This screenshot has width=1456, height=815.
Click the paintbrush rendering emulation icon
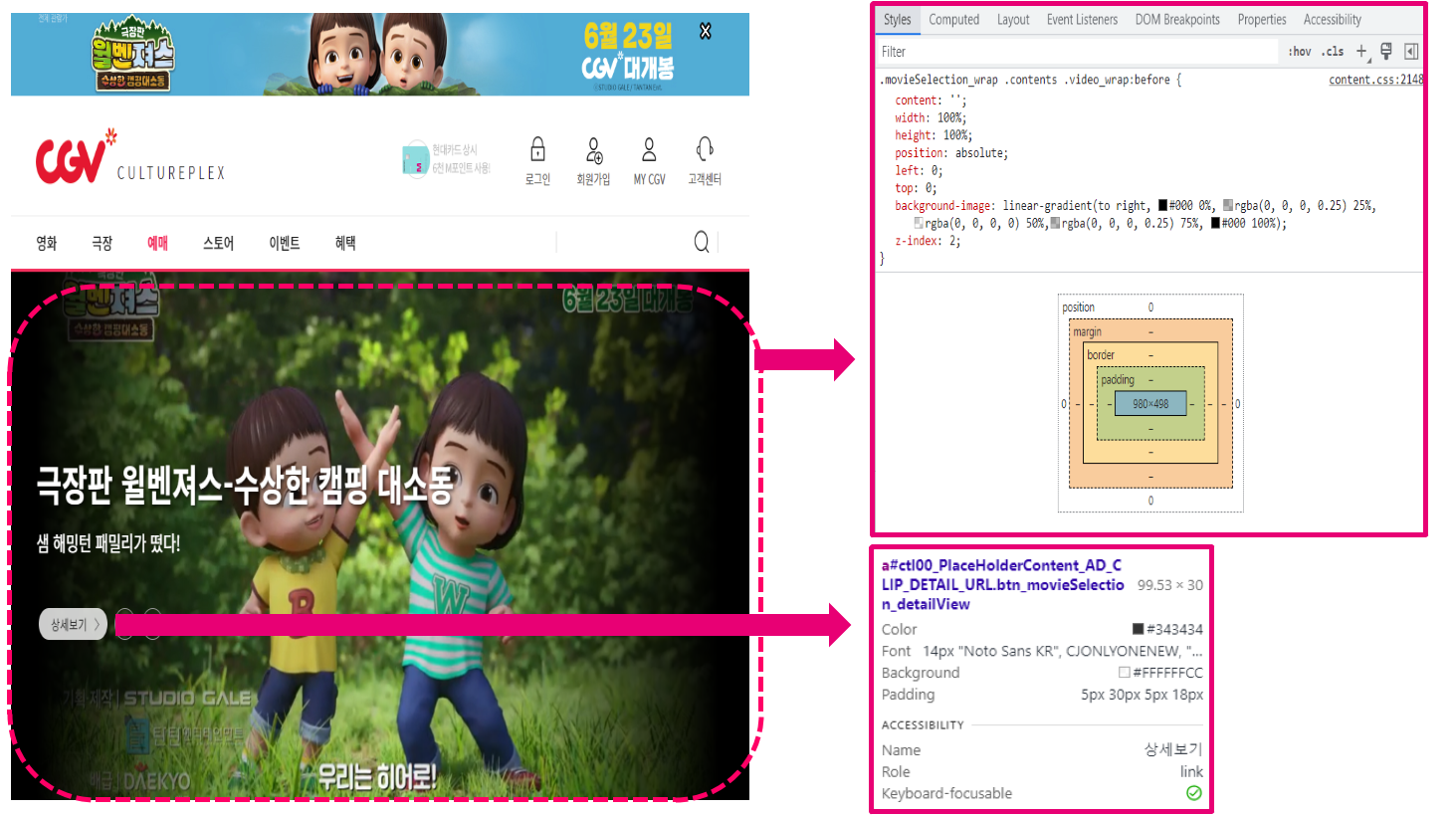(x=1386, y=52)
